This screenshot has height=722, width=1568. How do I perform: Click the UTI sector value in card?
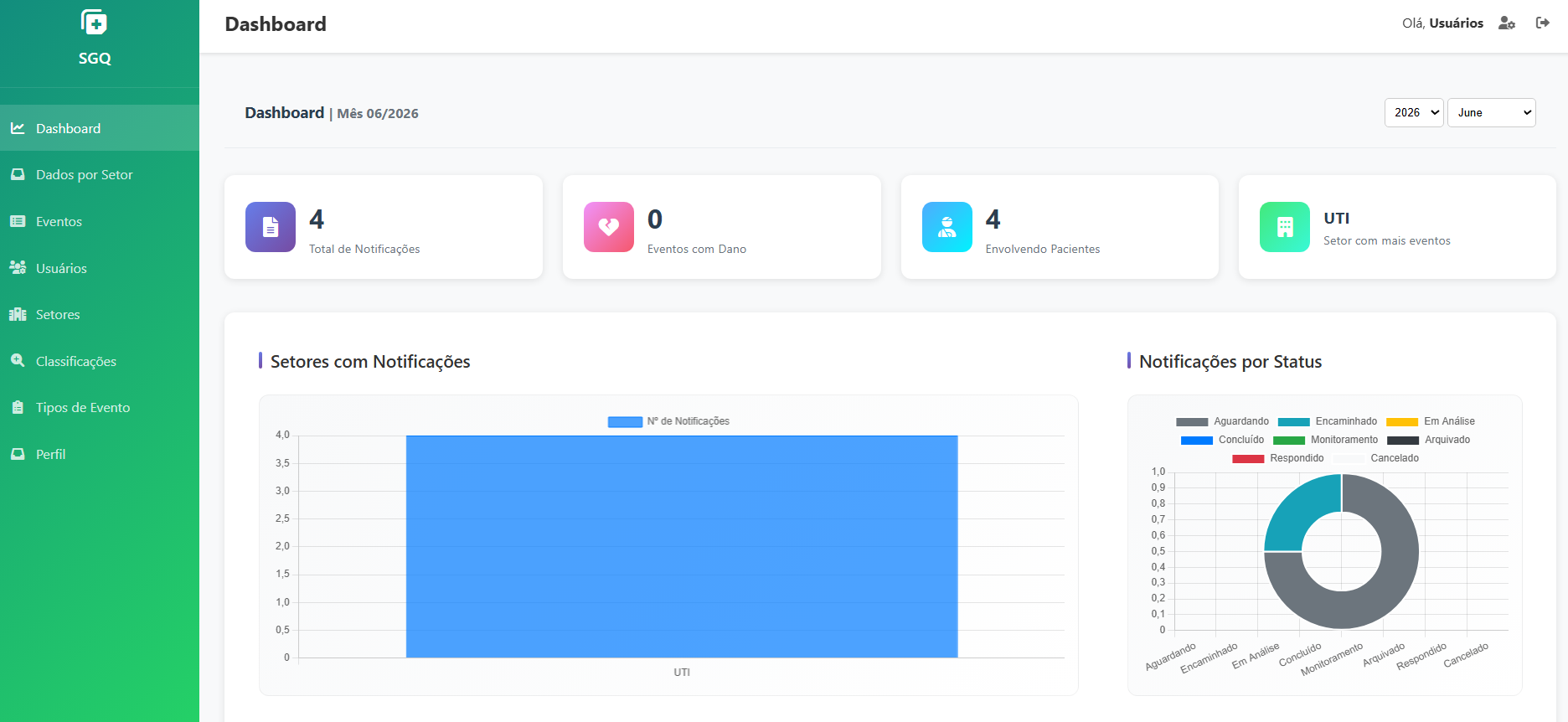coord(1337,219)
